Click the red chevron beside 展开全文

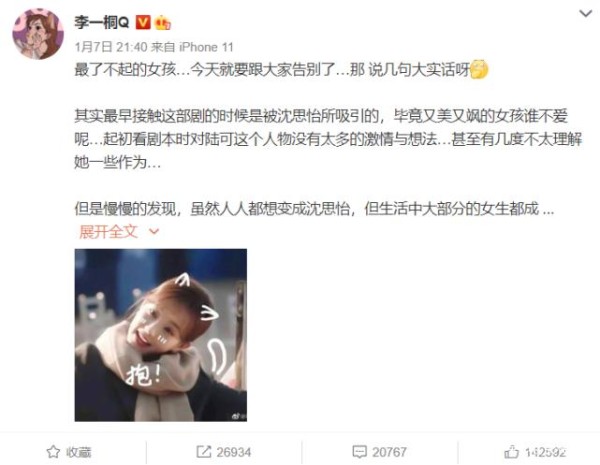click(x=154, y=232)
